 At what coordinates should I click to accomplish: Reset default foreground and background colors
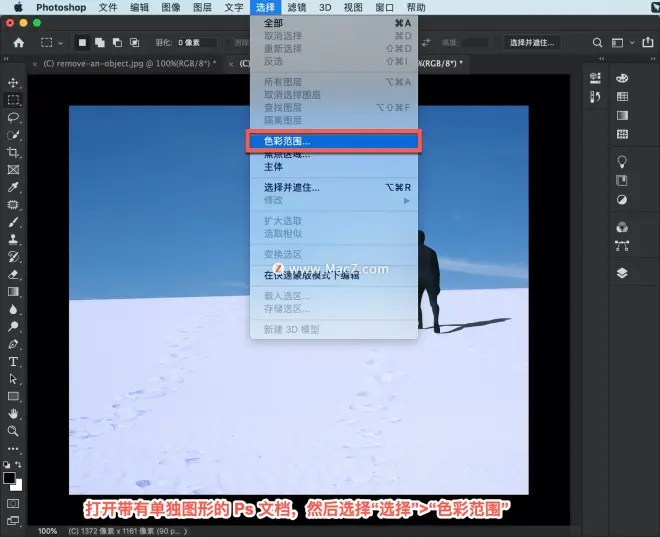tap(6, 465)
